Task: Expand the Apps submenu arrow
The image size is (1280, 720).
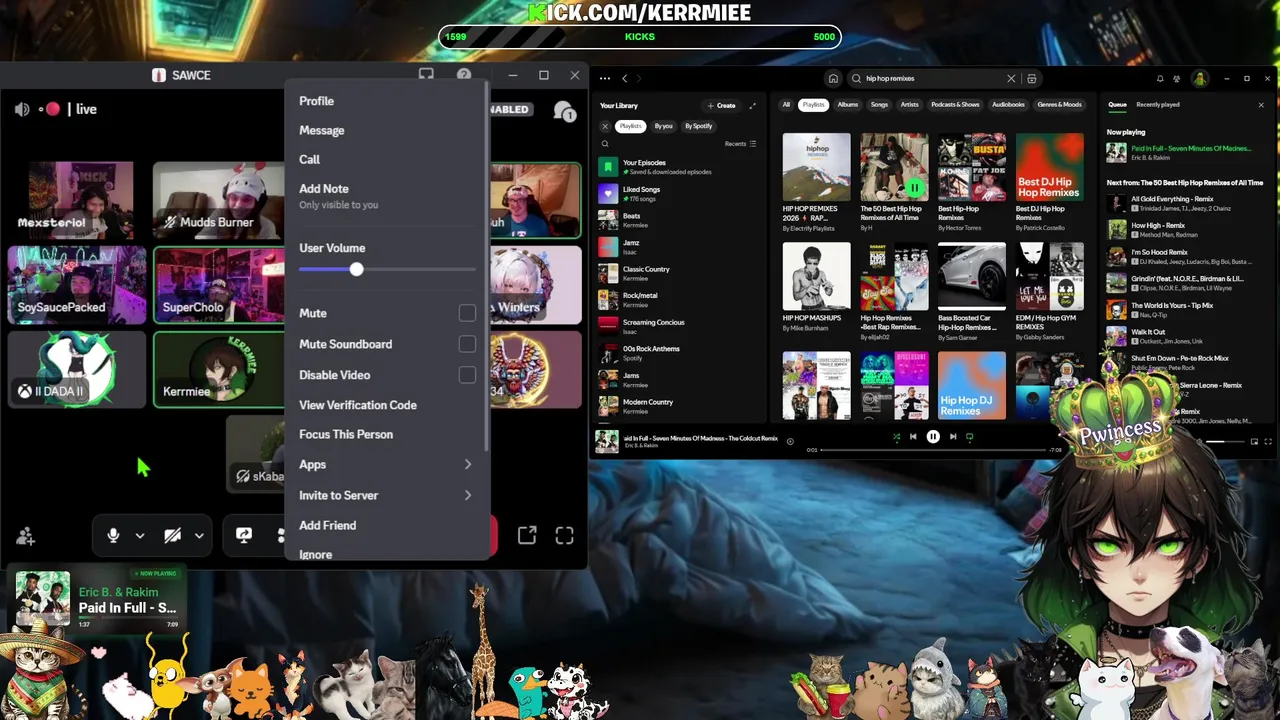Action: pyautogui.click(x=467, y=464)
